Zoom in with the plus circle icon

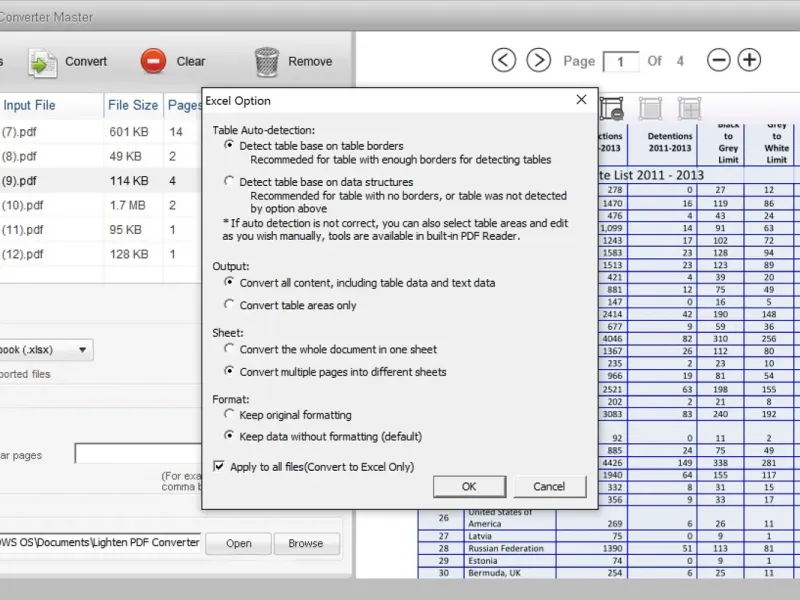(749, 60)
